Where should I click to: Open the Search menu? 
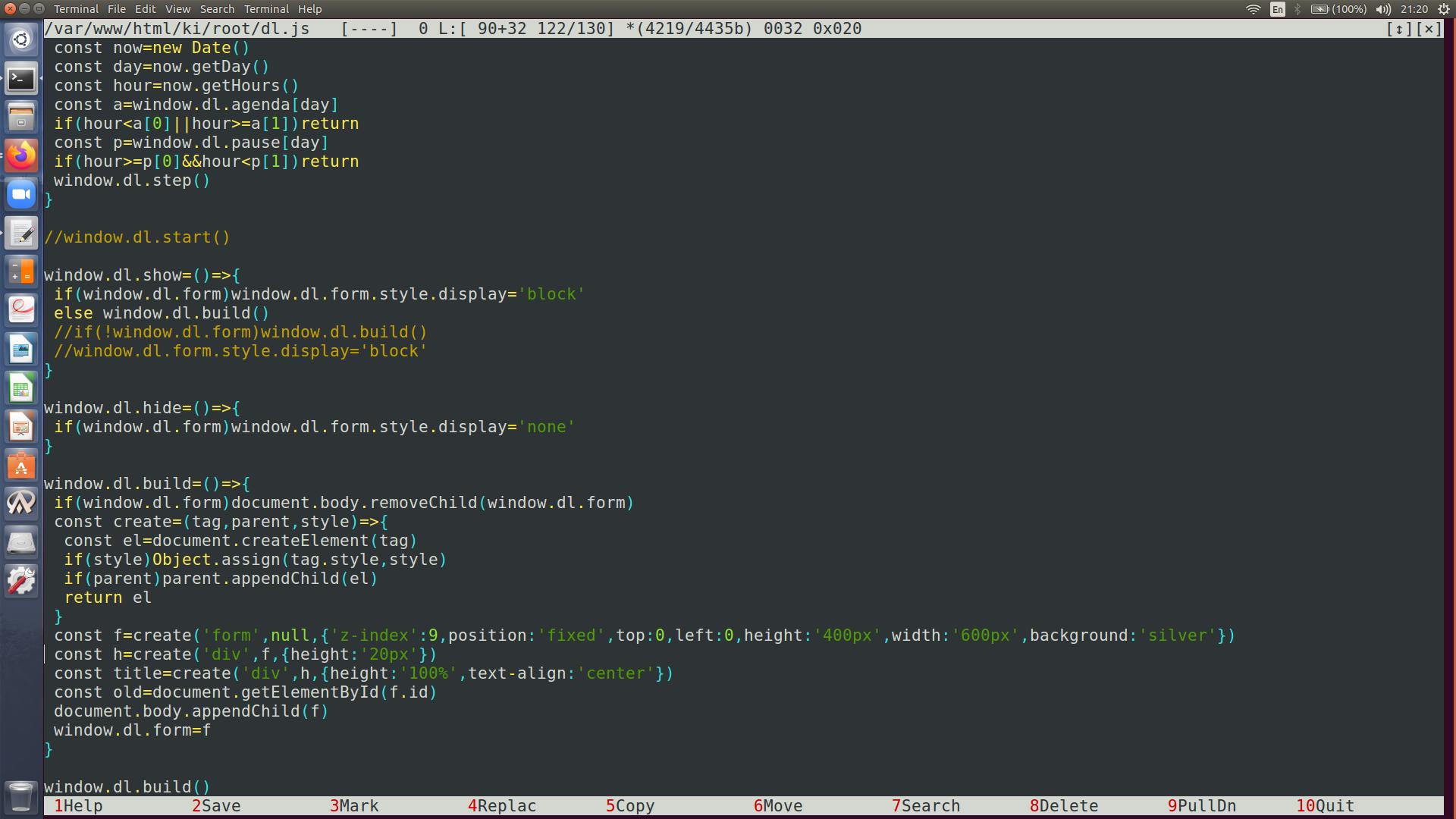coord(217,9)
